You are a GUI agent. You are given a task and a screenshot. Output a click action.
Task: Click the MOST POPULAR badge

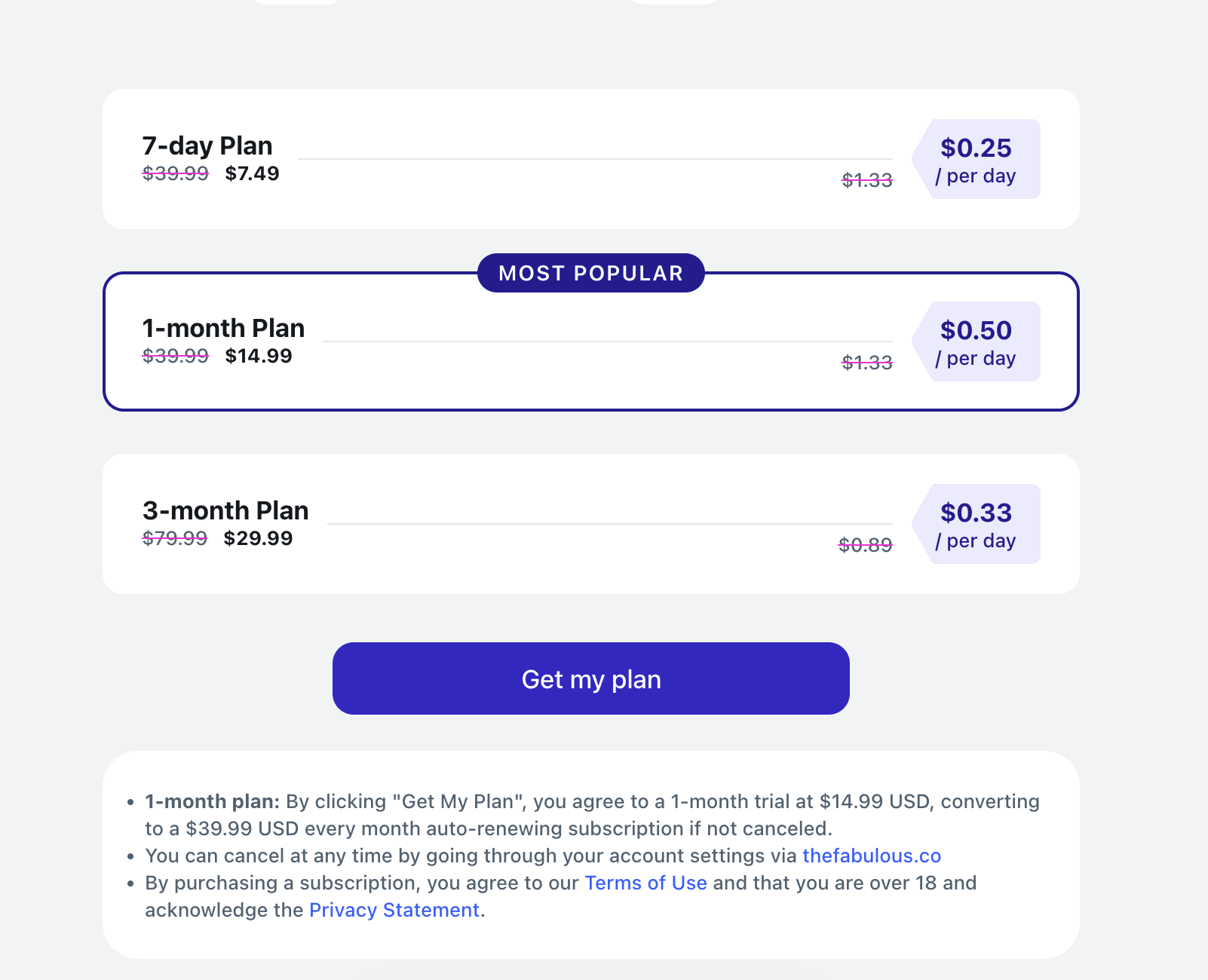[x=590, y=273]
